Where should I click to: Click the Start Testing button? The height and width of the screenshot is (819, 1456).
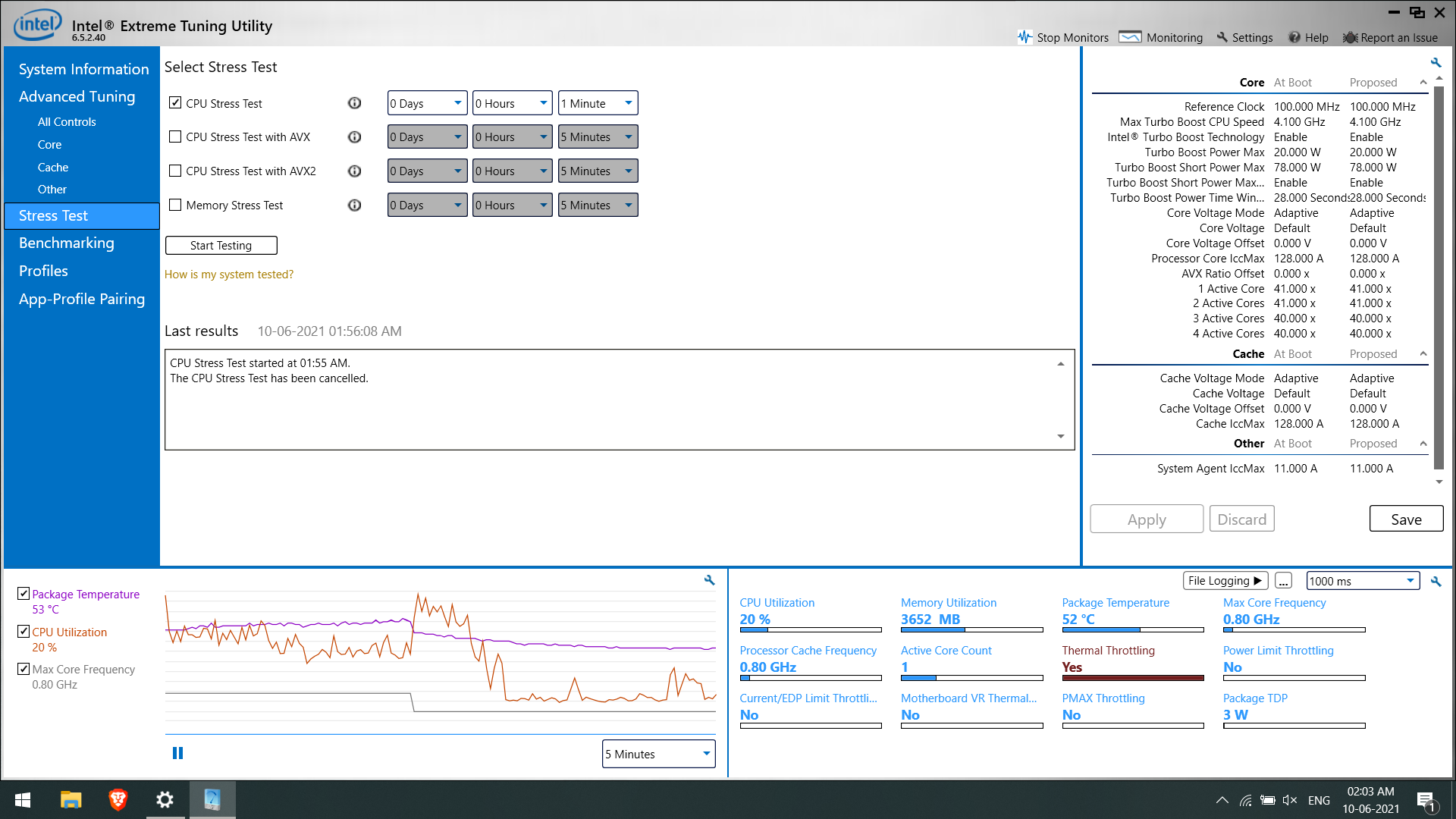click(221, 245)
